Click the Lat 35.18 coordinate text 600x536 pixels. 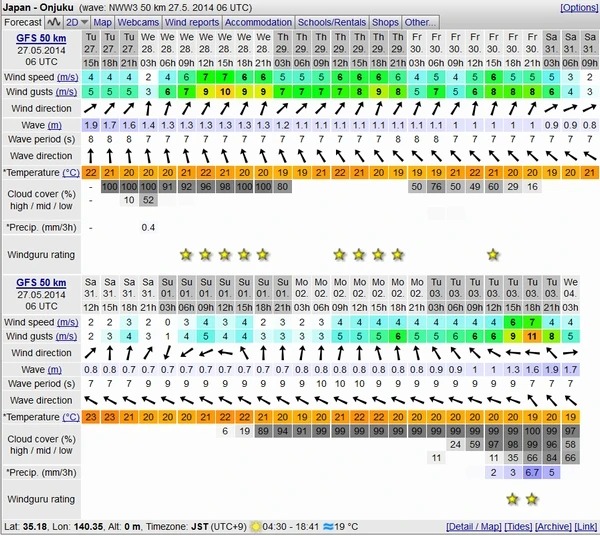coord(24,527)
